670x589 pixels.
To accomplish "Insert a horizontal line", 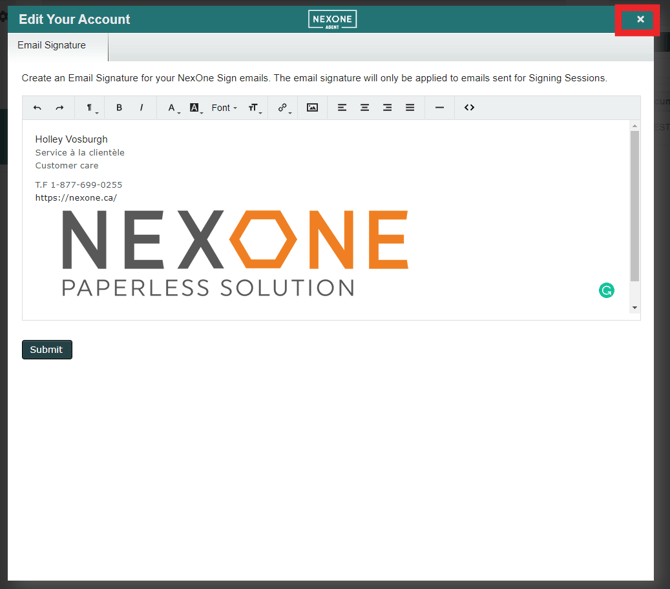I will click(439, 108).
